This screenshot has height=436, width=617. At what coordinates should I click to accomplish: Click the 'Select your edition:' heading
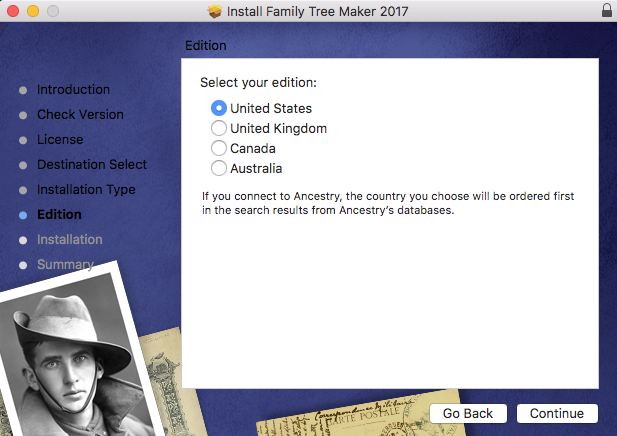pos(258,83)
